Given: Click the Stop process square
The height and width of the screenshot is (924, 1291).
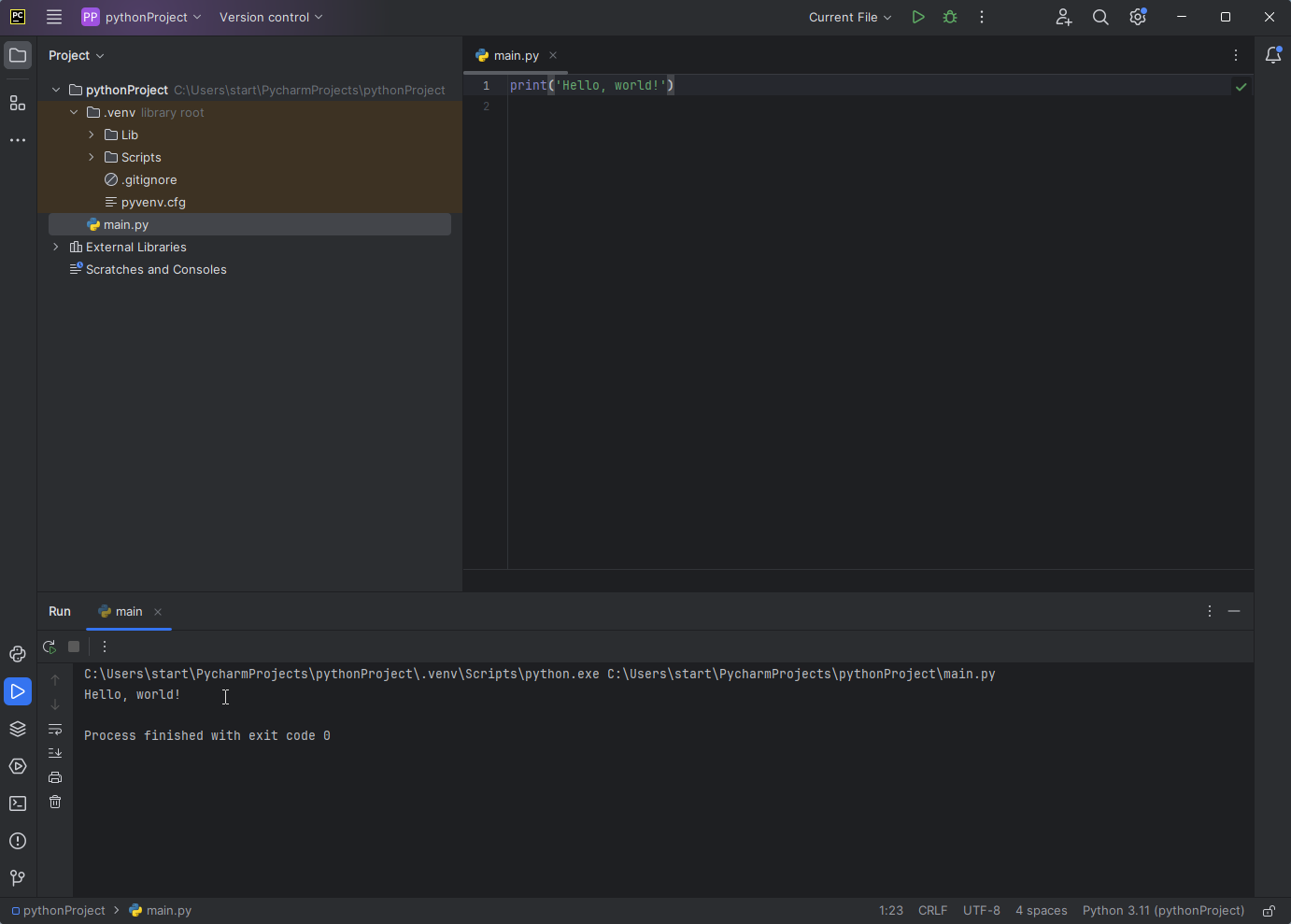Looking at the screenshot, I should pyautogui.click(x=74, y=647).
